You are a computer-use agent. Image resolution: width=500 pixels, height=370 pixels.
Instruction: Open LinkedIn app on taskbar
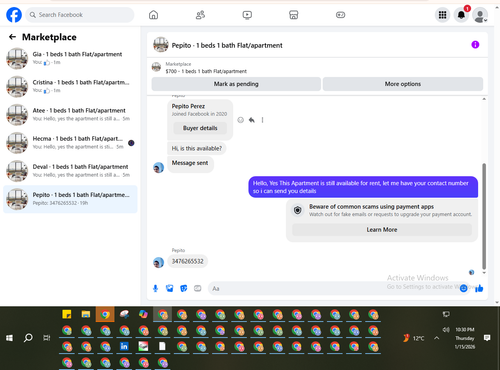124,346
